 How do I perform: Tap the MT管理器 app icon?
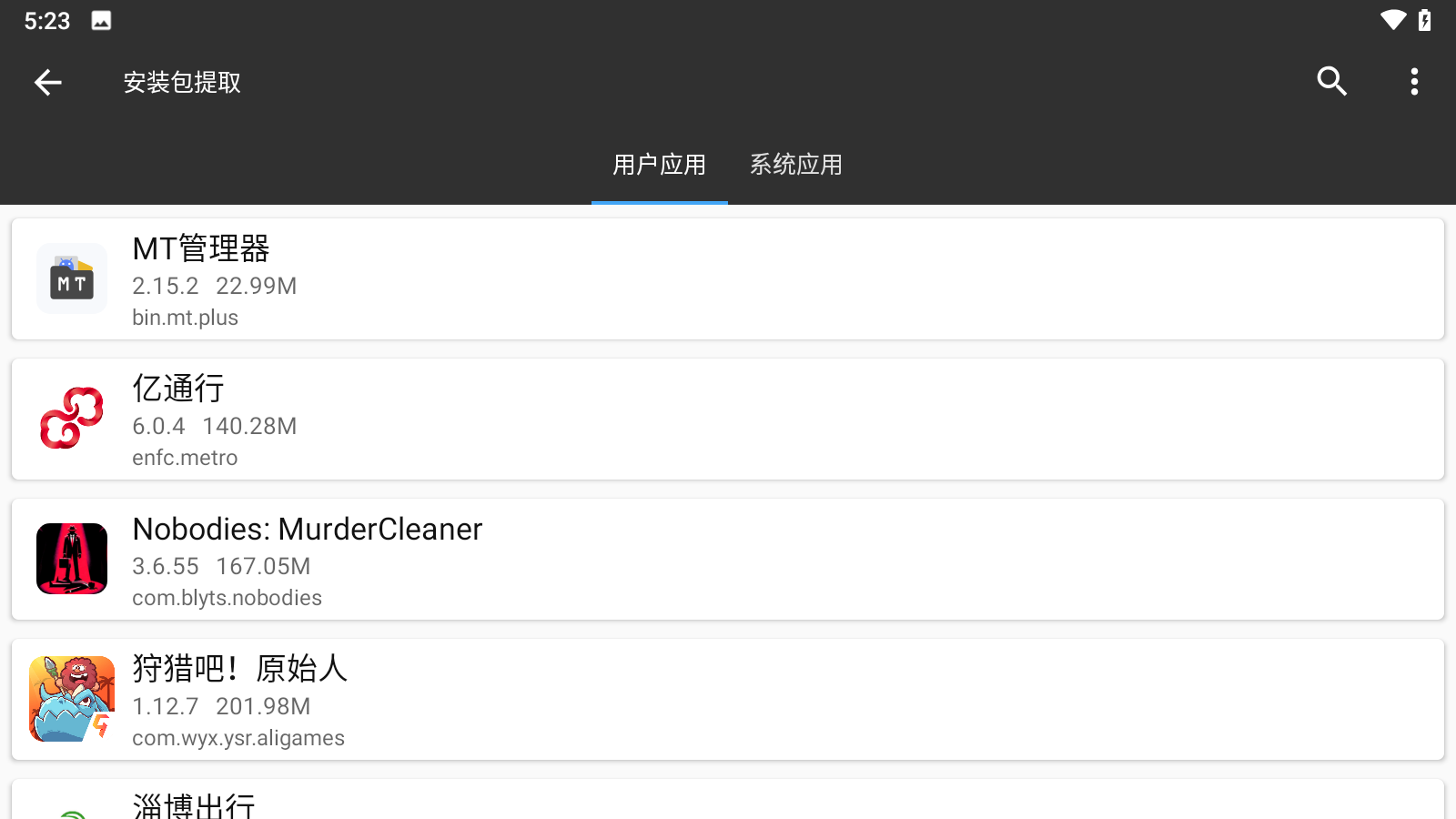[x=71, y=278]
